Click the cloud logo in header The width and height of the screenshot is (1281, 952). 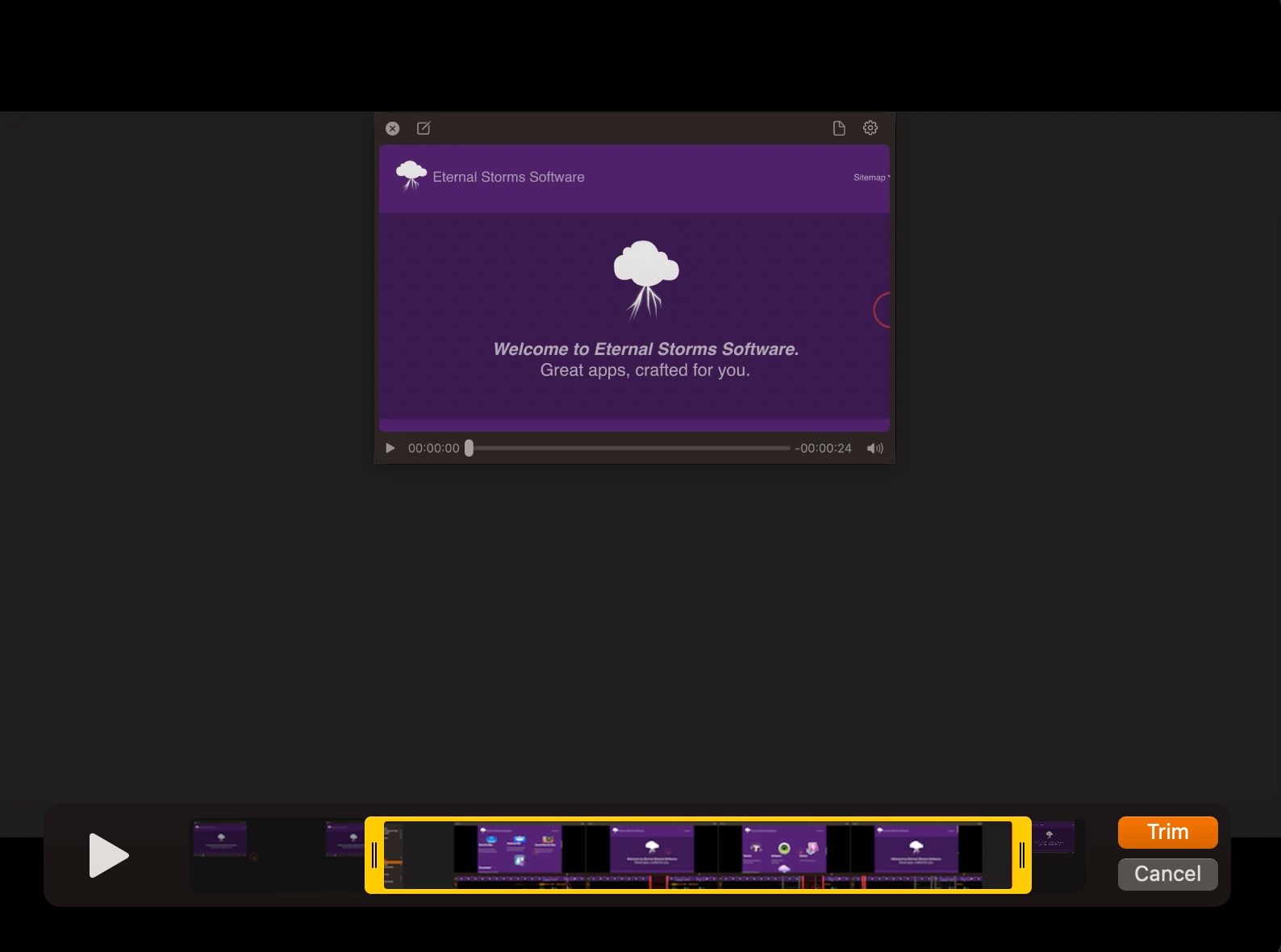click(411, 175)
